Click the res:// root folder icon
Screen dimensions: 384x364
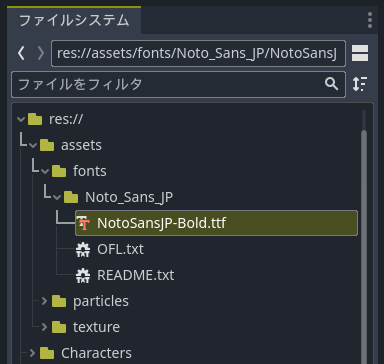35,119
